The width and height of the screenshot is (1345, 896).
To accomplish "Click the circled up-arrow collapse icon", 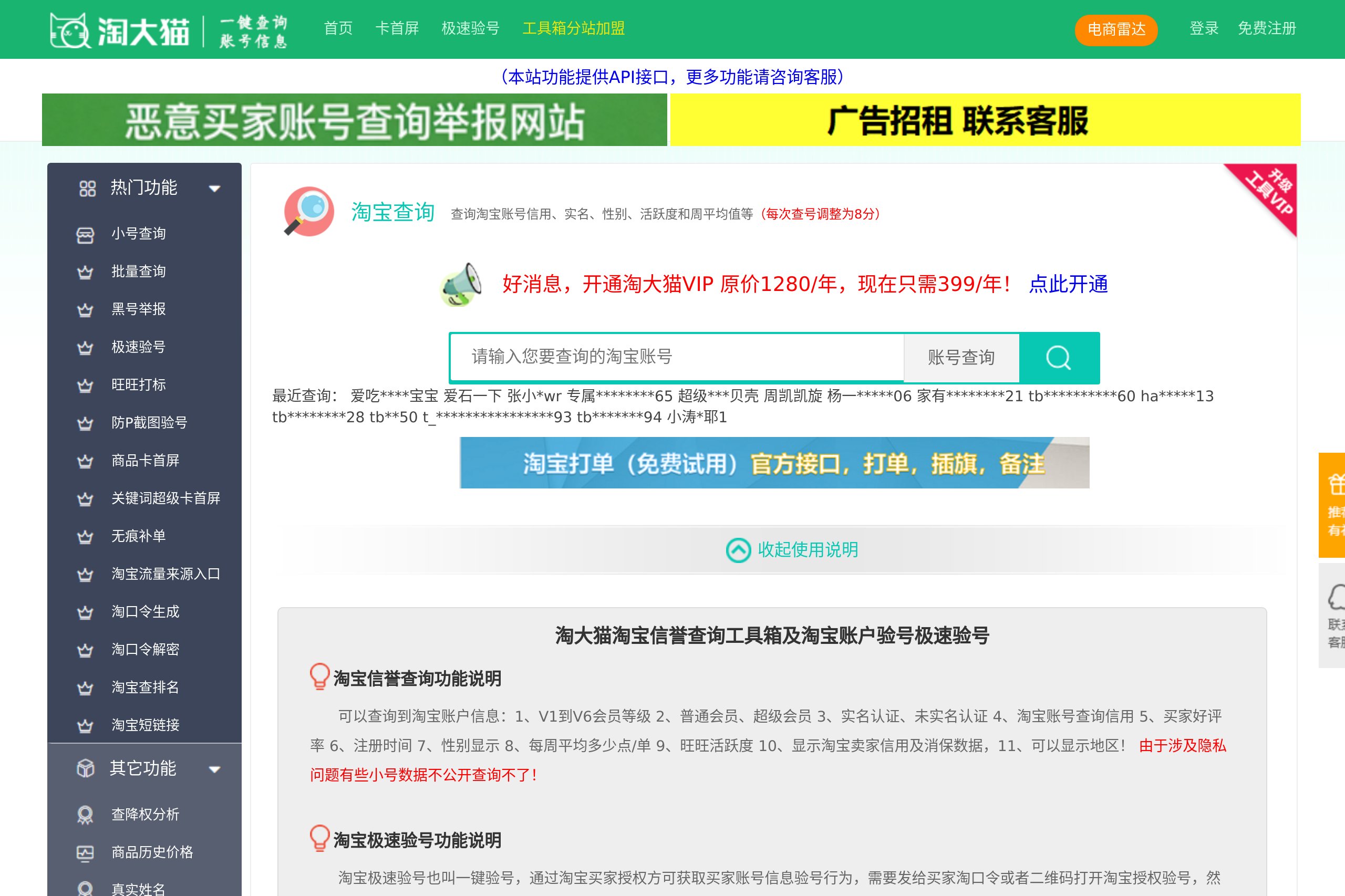I will click(x=738, y=550).
